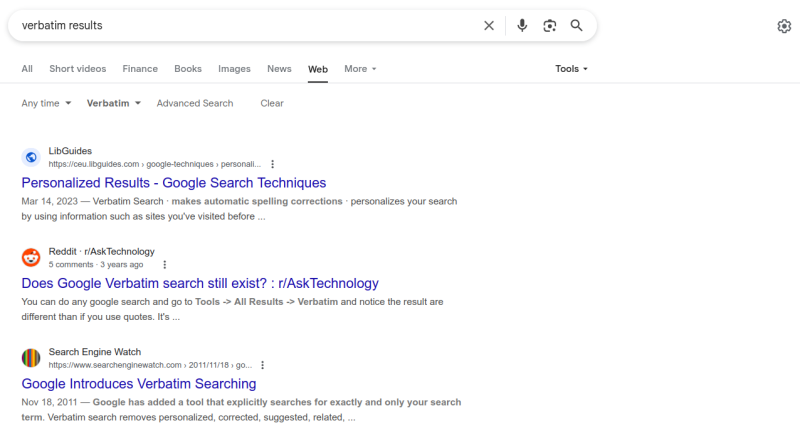Click the Reddit favicon

click(x=31, y=258)
